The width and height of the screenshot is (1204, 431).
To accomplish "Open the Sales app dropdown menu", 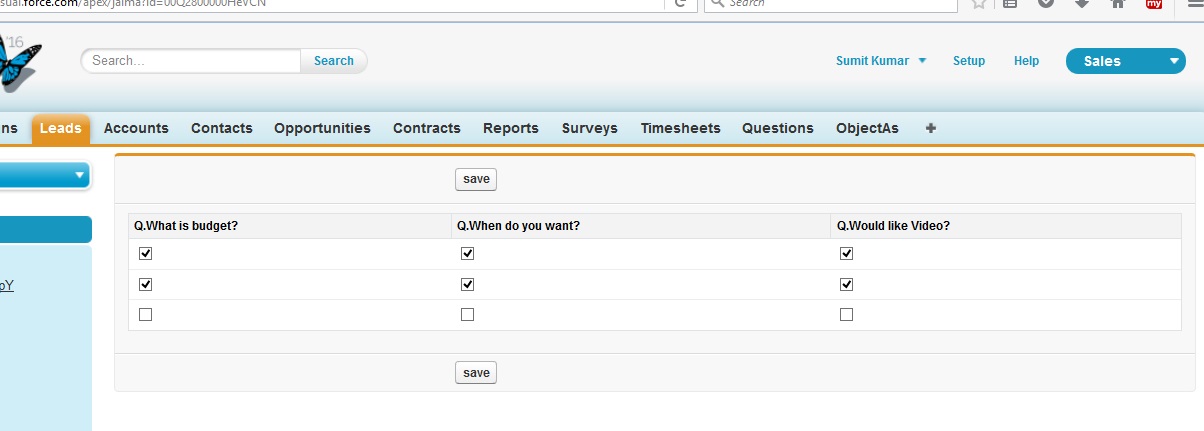I will pyautogui.click(x=1126, y=61).
